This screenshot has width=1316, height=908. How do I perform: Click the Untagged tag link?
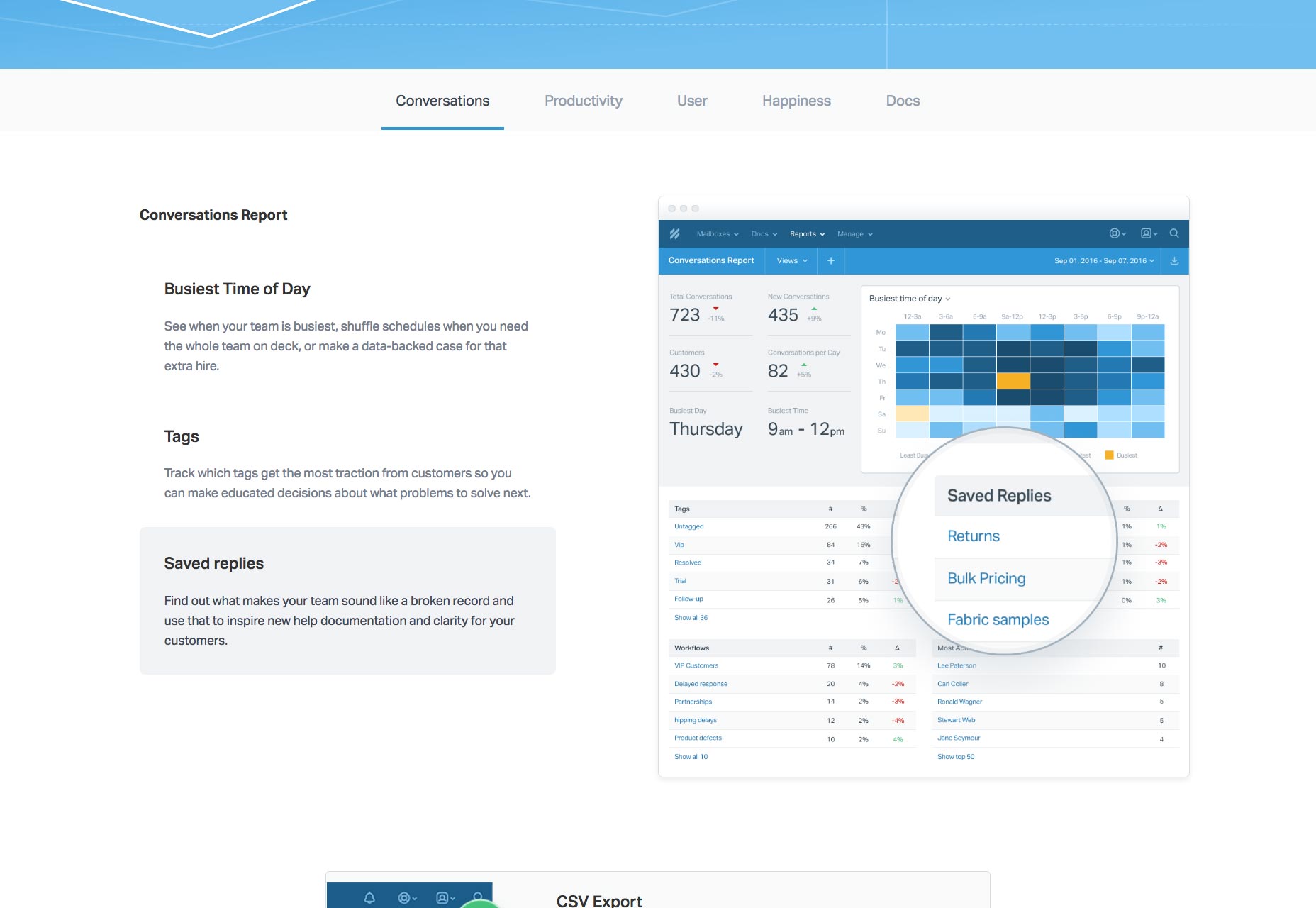(x=688, y=526)
